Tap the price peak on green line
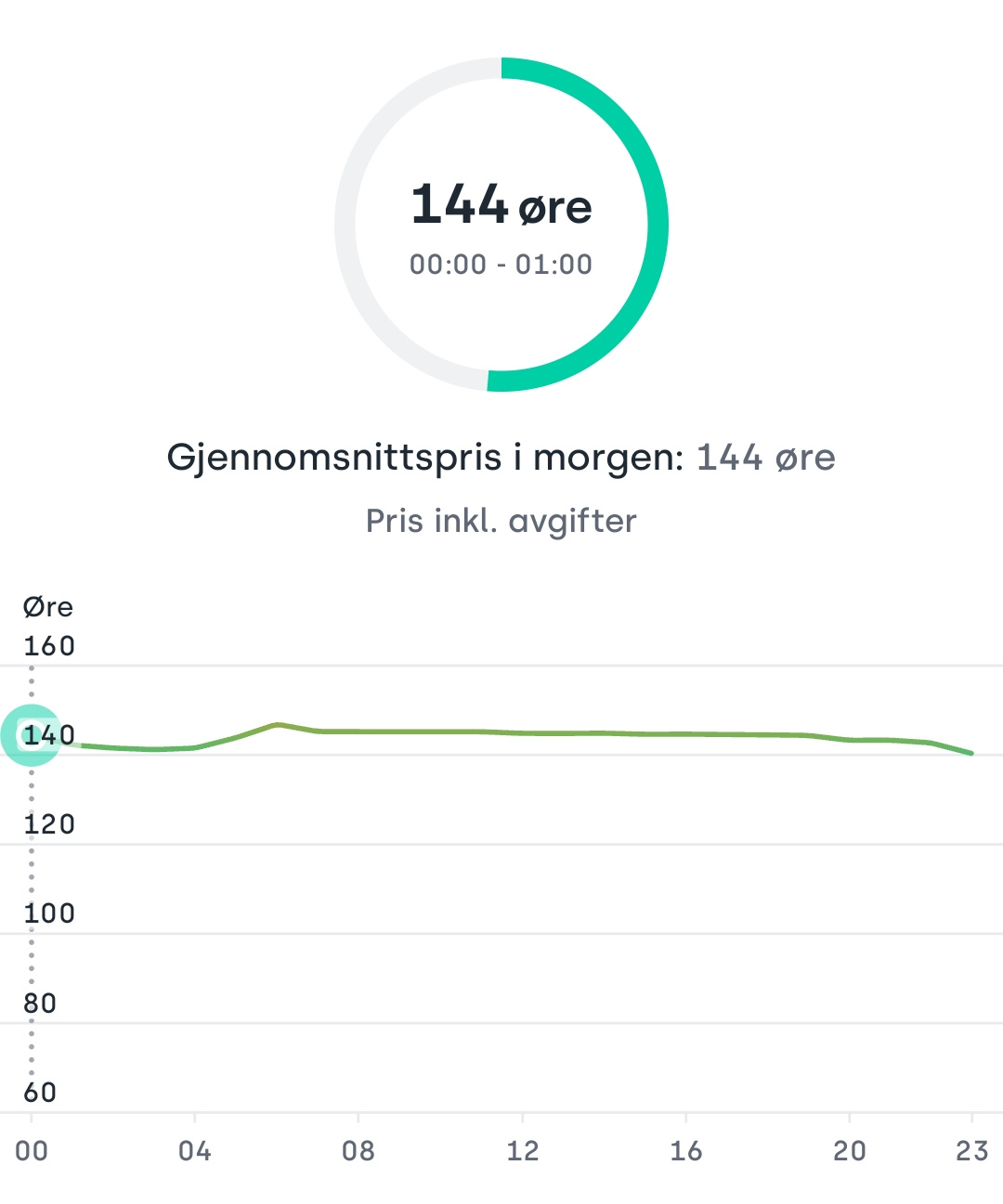 [277, 724]
